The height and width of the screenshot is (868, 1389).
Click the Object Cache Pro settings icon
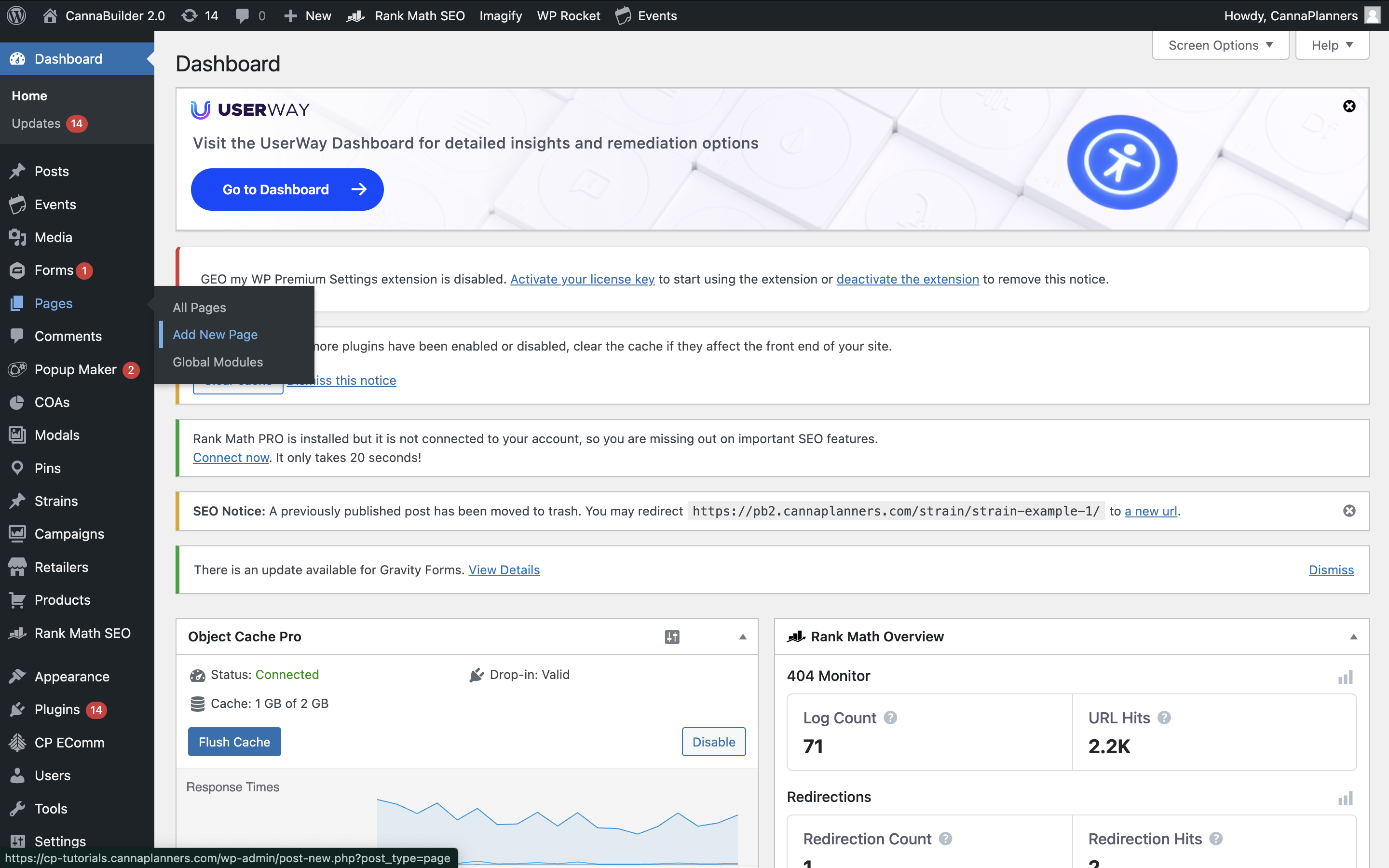tap(671, 637)
